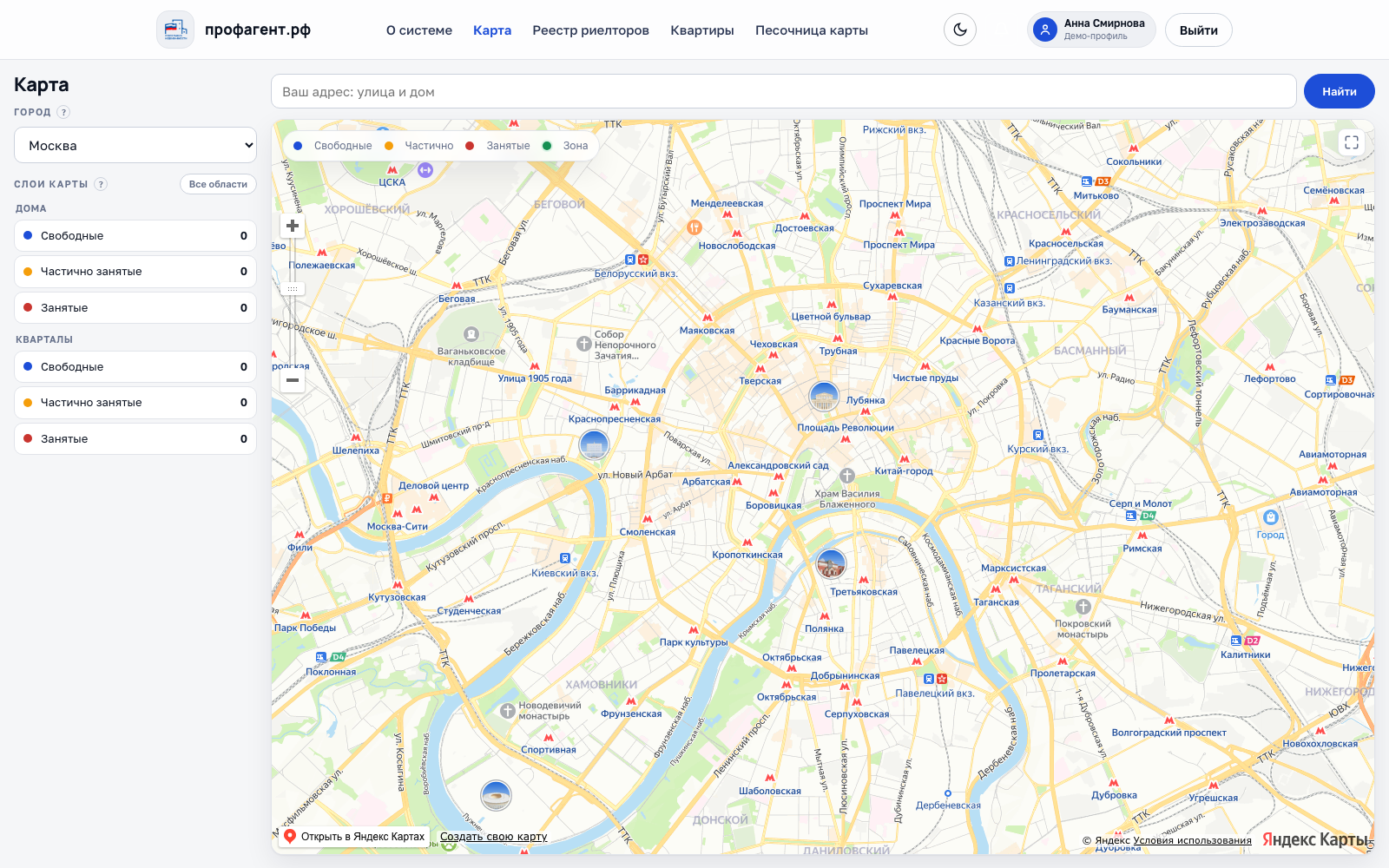This screenshot has height=868, width=1389.
Task: Select the Карта nav tab
Action: tap(492, 30)
